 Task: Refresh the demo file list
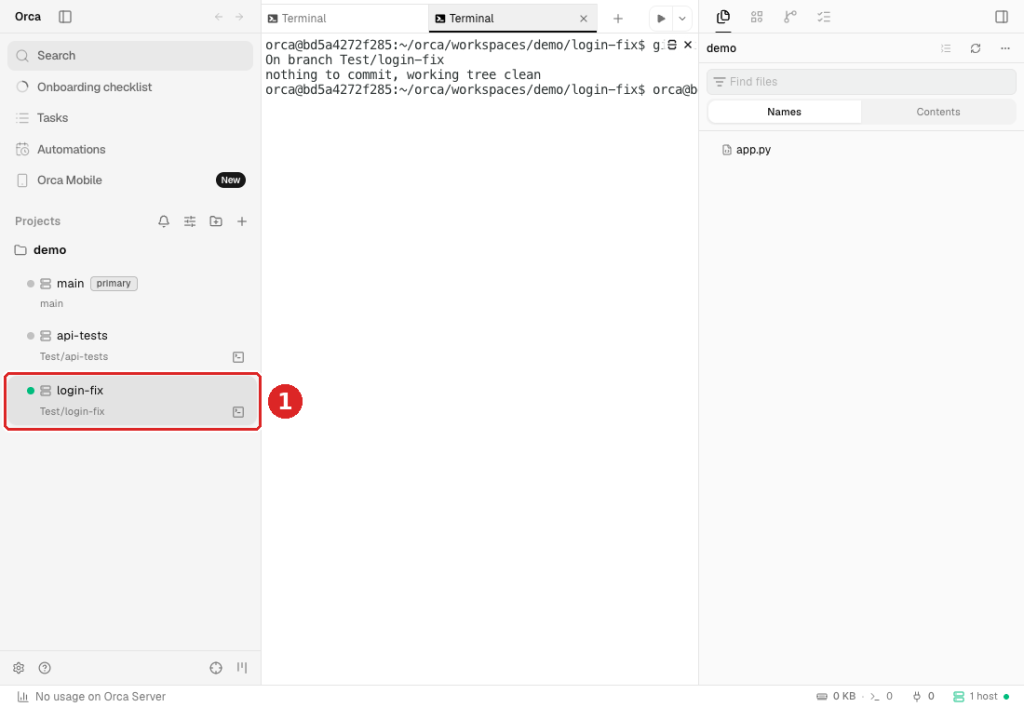976,48
